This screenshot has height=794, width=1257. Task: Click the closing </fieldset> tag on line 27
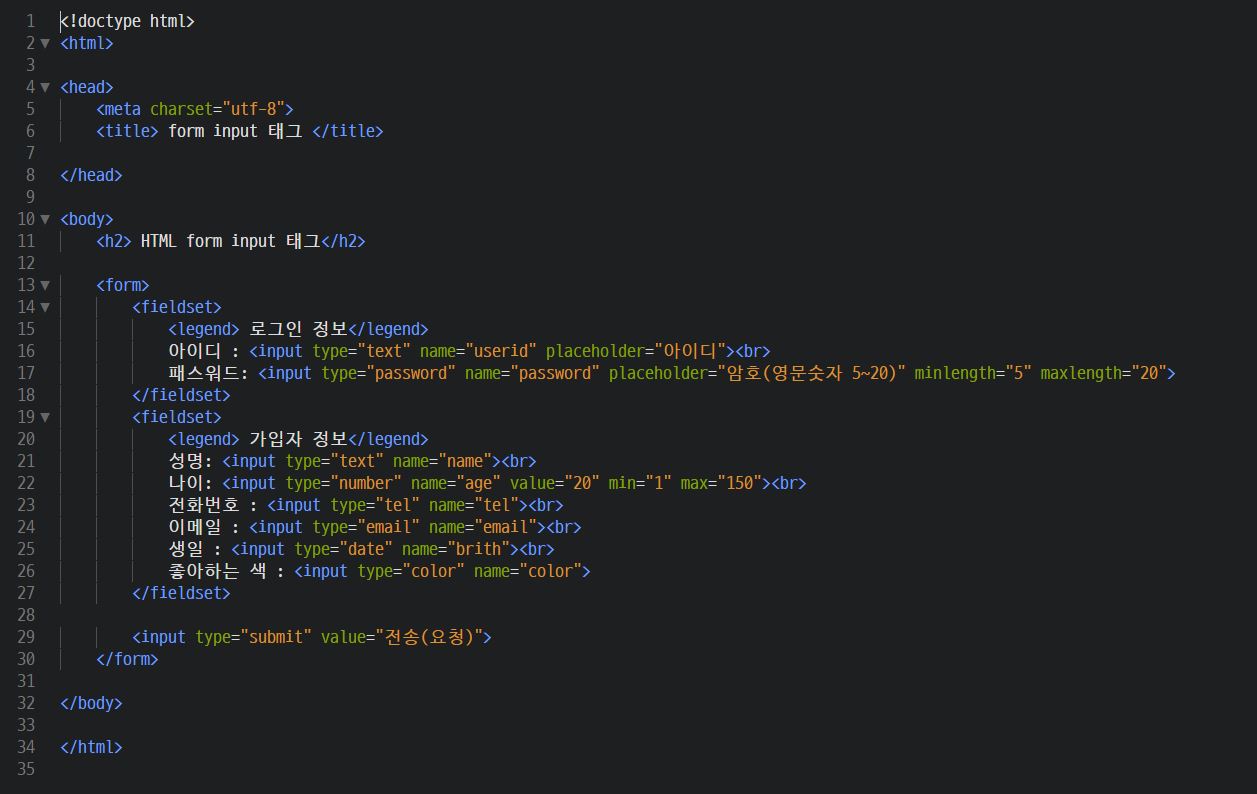[181, 593]
